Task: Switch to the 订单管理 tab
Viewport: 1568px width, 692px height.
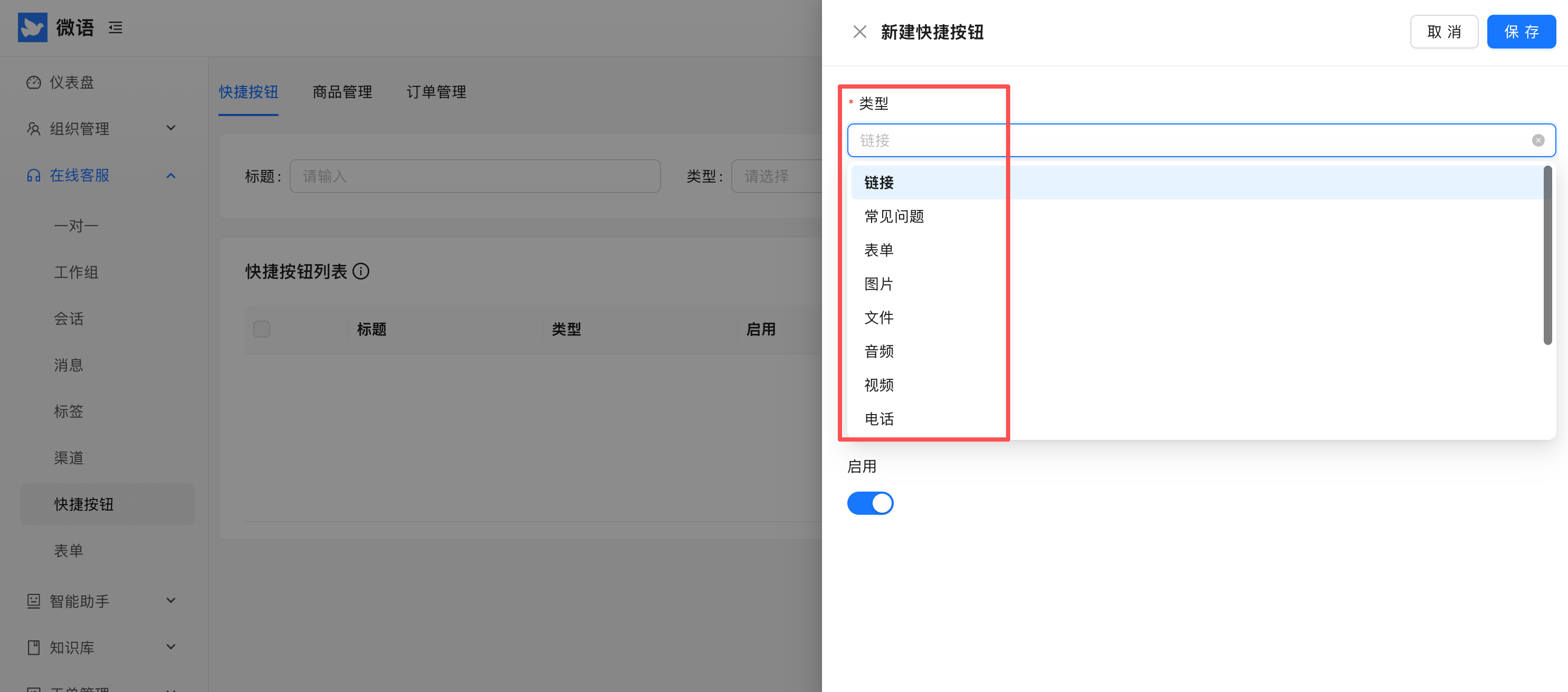Action: point(436,92)
